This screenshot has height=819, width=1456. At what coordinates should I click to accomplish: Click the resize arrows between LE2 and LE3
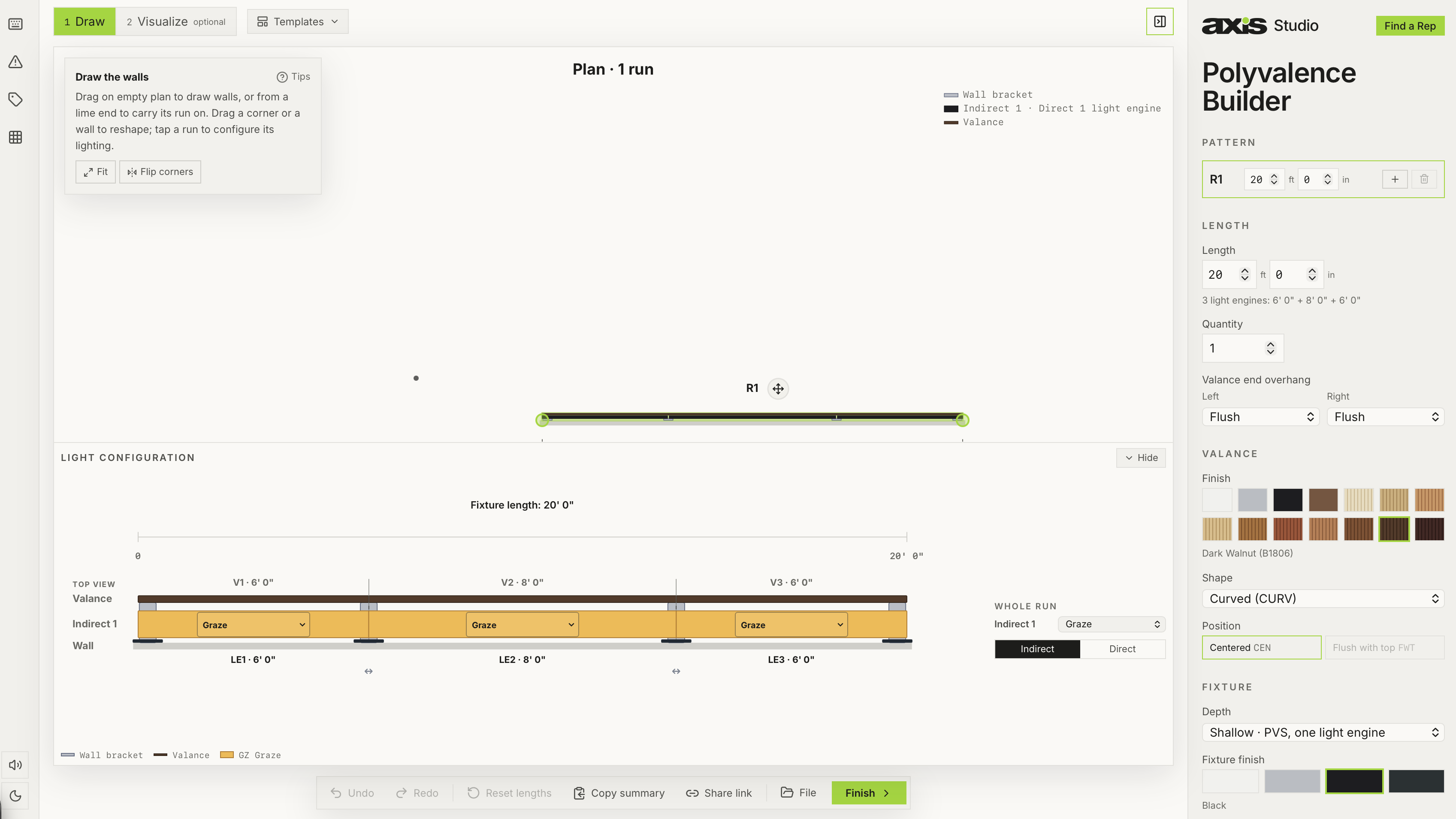tap(676, 671)
